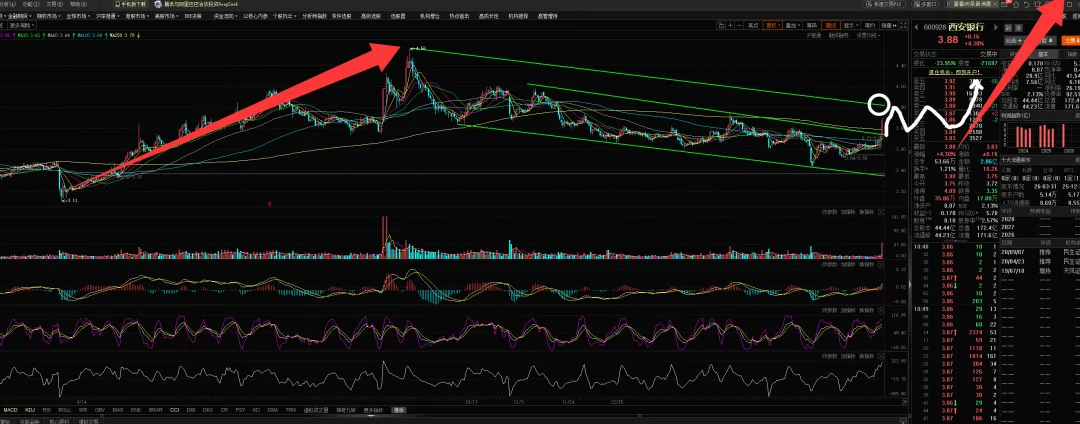The image size is (1080, 424).
Task: Select the BOLL indicator tab
Action: (x=64, y=410)
